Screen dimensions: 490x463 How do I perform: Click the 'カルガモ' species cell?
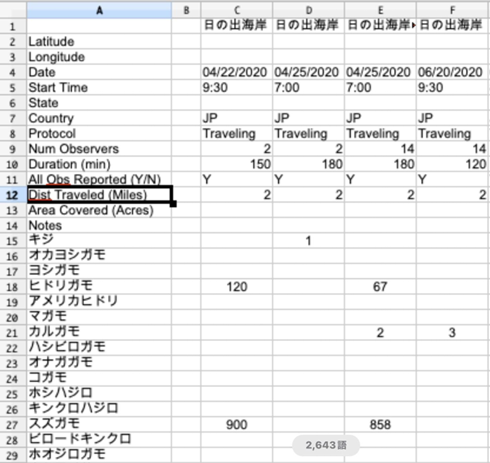pos(99,332)
